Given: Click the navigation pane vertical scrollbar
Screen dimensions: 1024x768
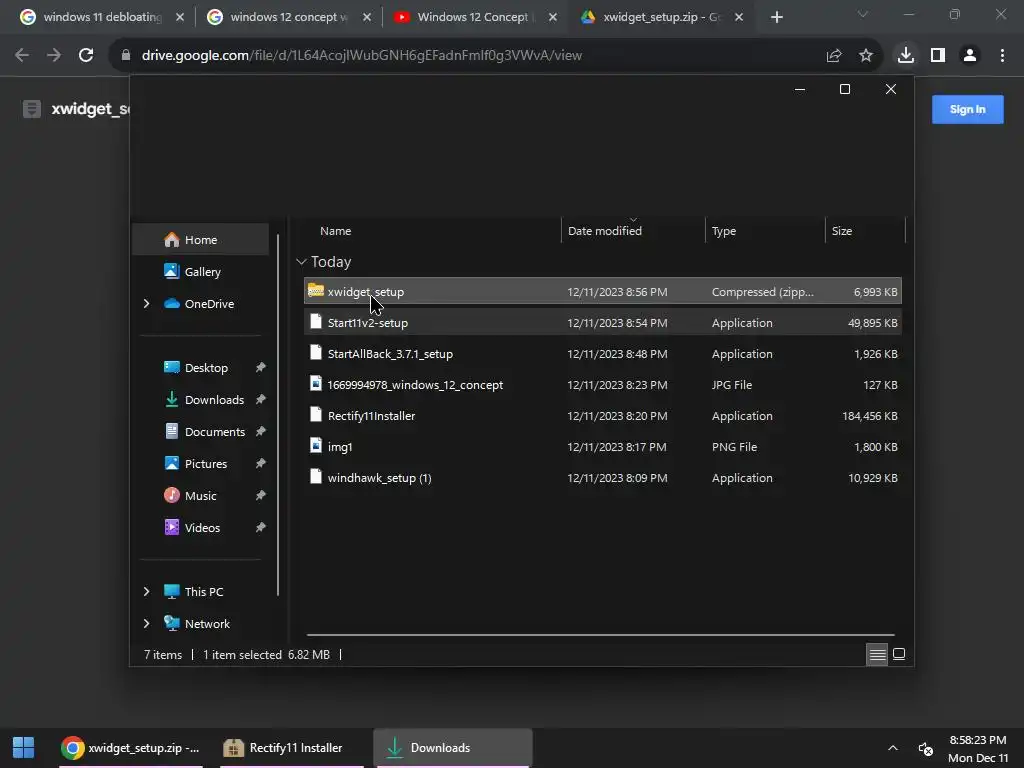Looking at the screenshot, I should click(x=278, y=415).
